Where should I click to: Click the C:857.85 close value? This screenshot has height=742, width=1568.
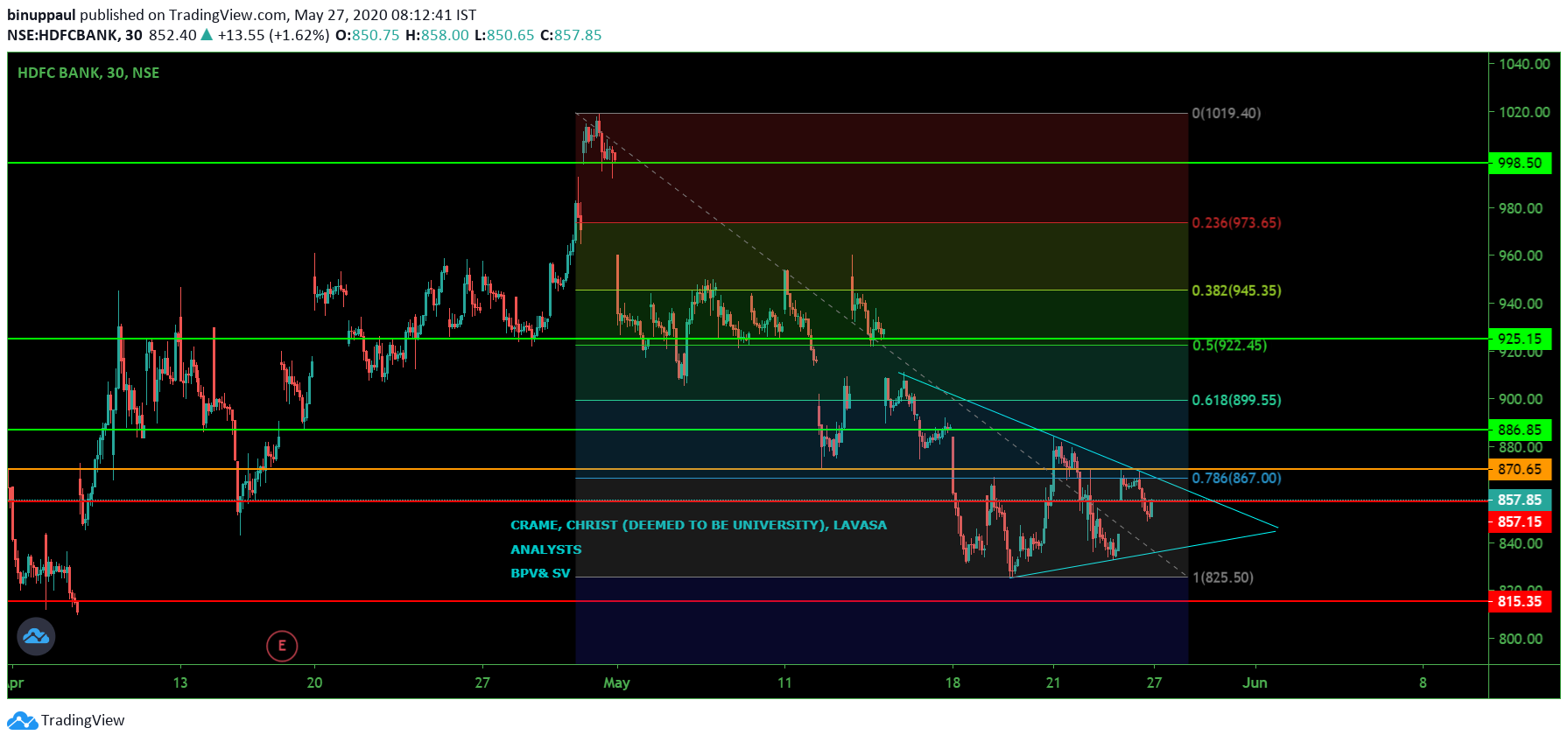tap(571, 35)
